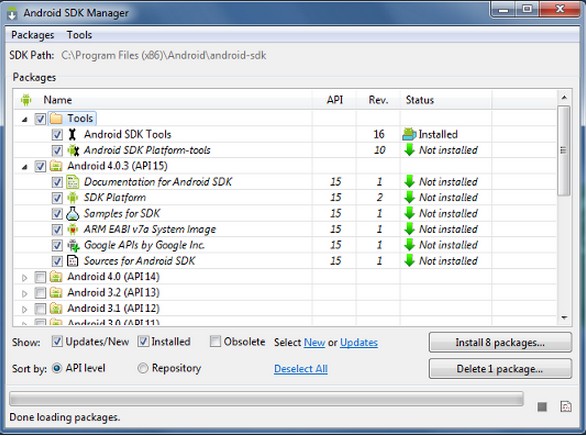Collapse the Android 4.0.3 (API 15) group

pos(25,167)
